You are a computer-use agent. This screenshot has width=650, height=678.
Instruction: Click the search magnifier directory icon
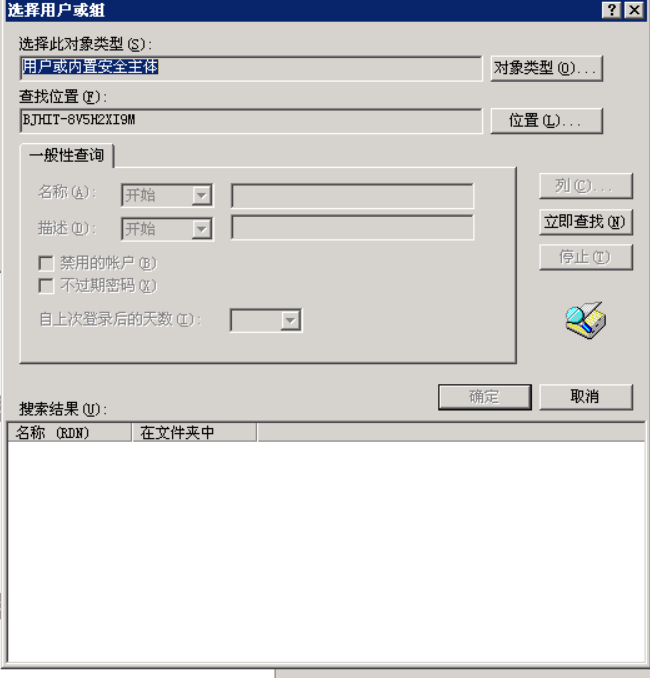pyautogui.click(x=586, y=320)
